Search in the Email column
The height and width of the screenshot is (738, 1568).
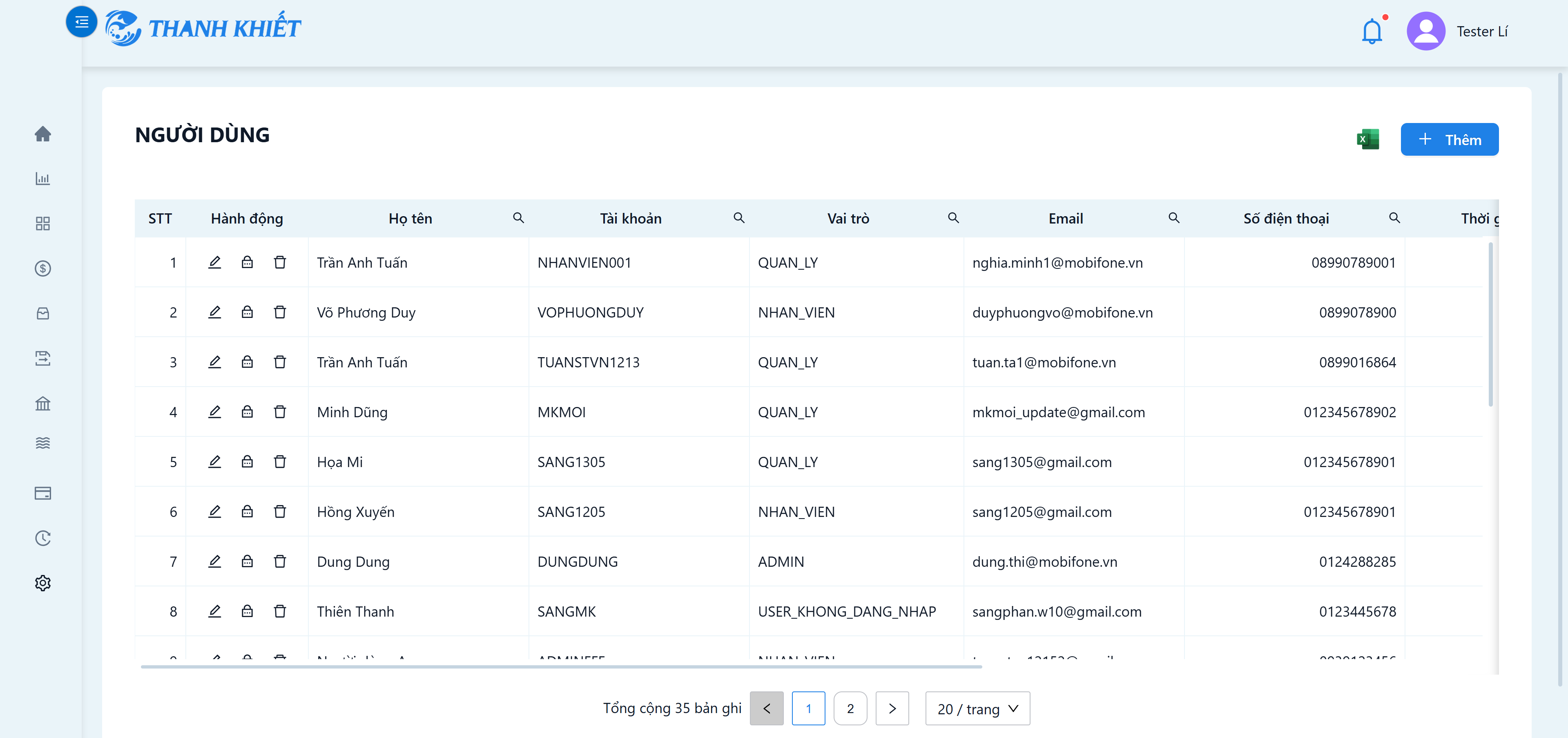coord(1173,218)
